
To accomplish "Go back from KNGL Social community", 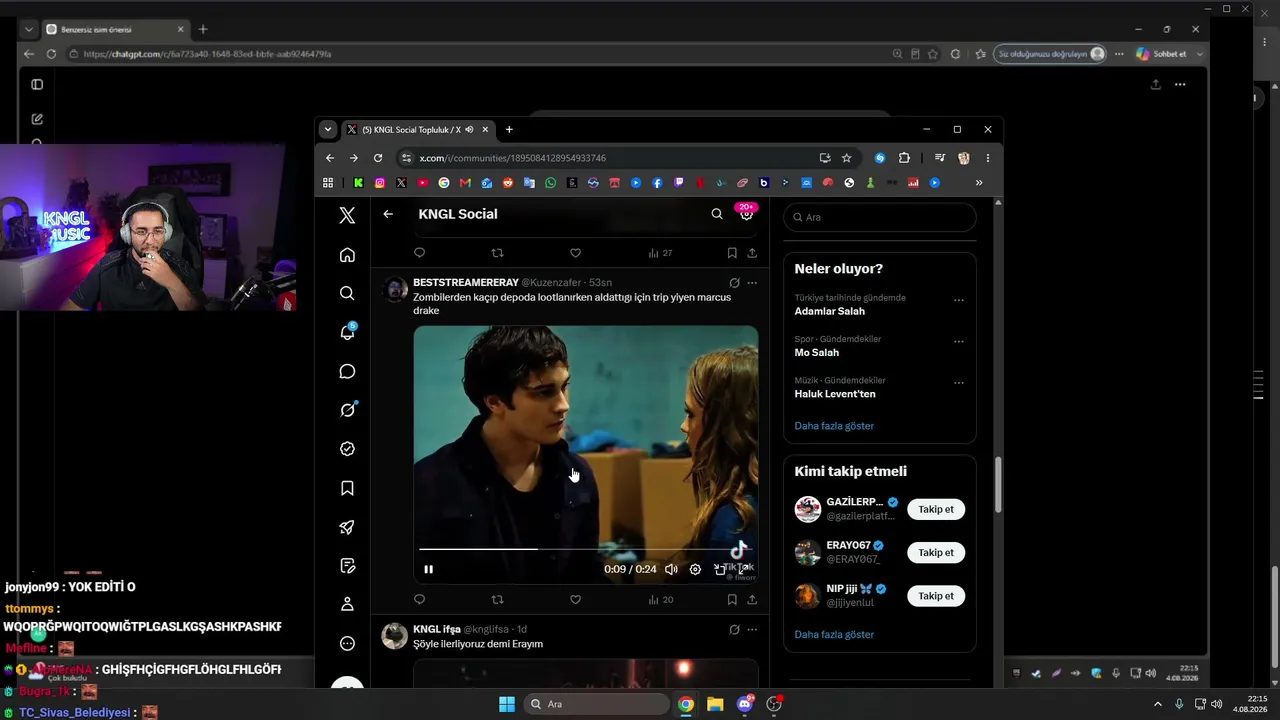I will pyautogui.click(x=388, y=214).
